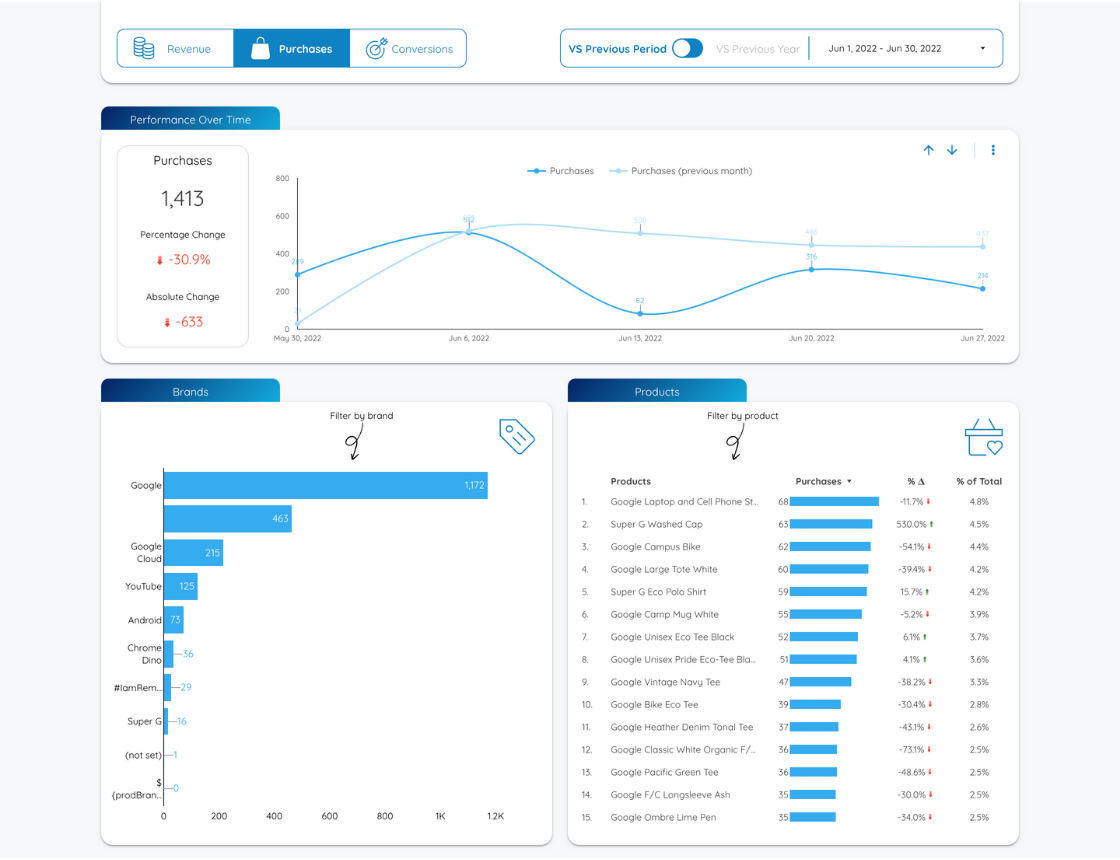Viewport: 1120px width, 860px height.
Task: Click the Purchases shopping bag icon
Action: (260, 48)
